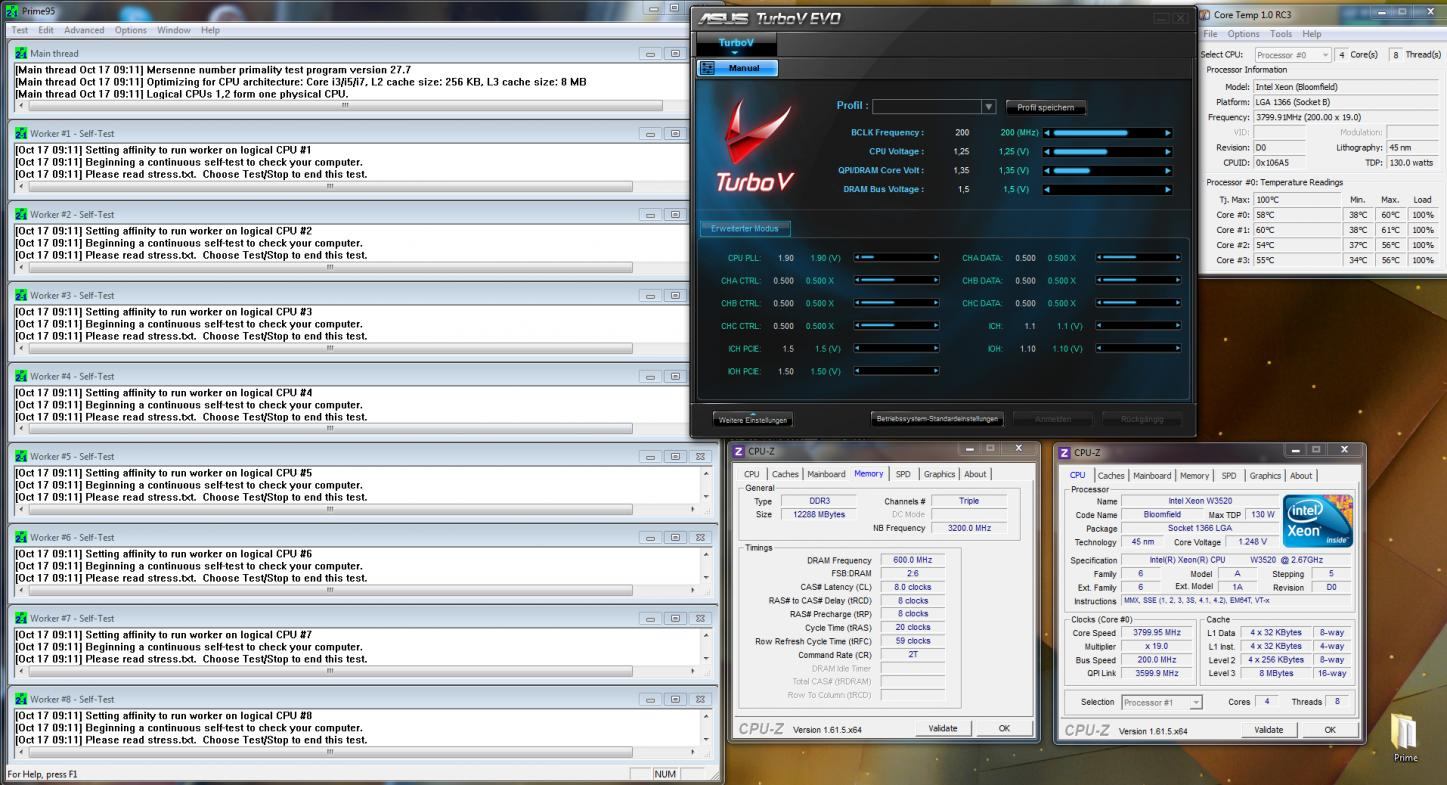Screen dimensions: 1447x785
Task: Toggle Erweiterter Modus in TurboV
Action: point(745,228)
